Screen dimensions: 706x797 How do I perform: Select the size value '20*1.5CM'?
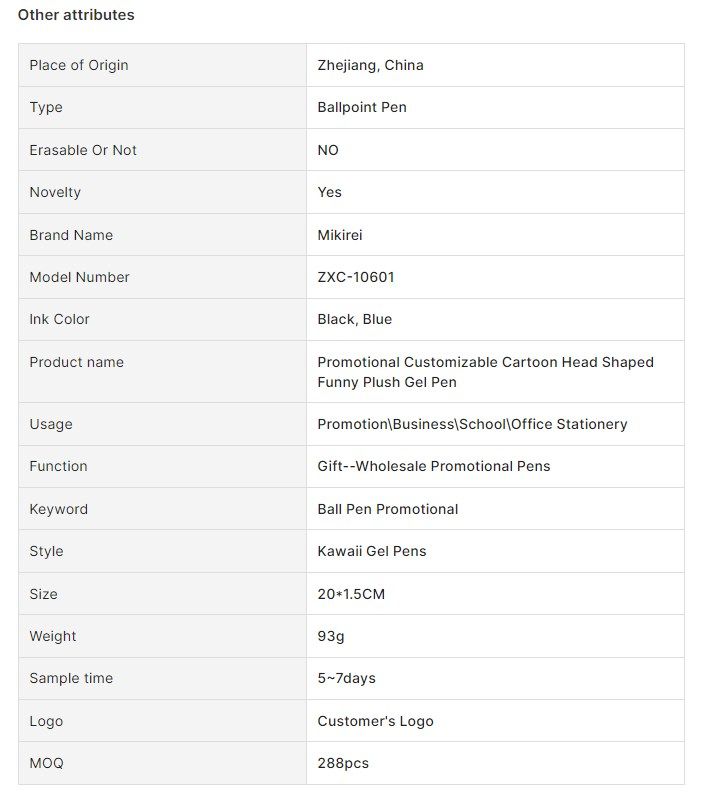[351, 594]
